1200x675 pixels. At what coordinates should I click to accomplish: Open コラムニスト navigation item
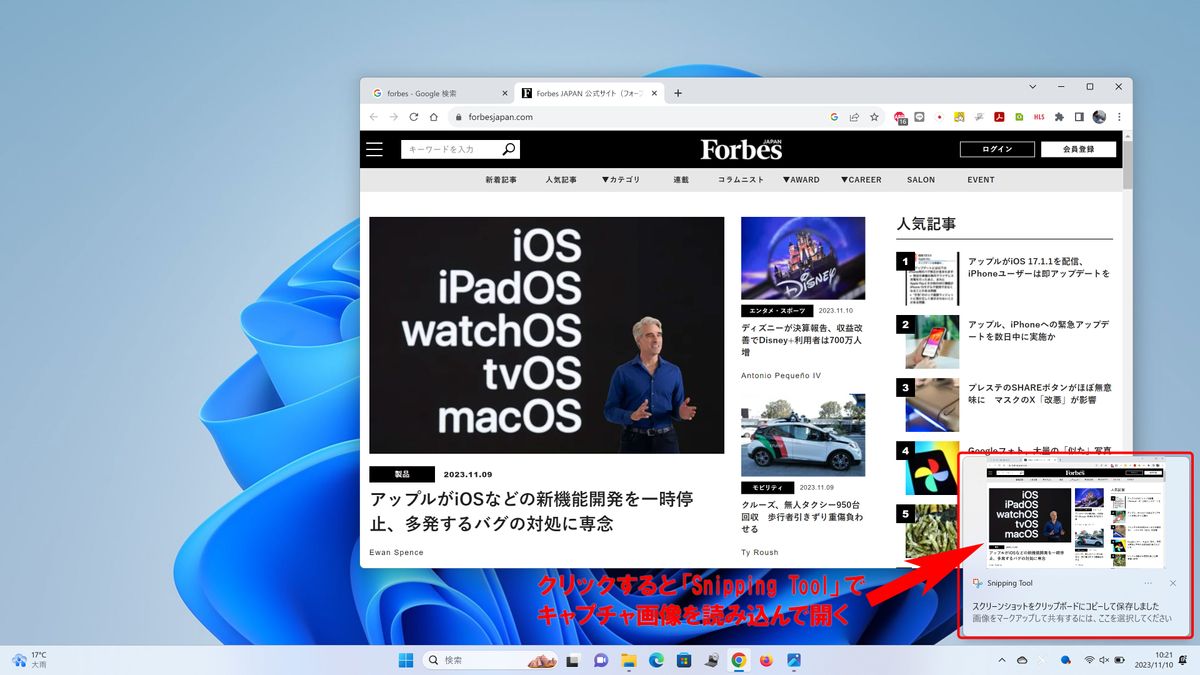741,180
